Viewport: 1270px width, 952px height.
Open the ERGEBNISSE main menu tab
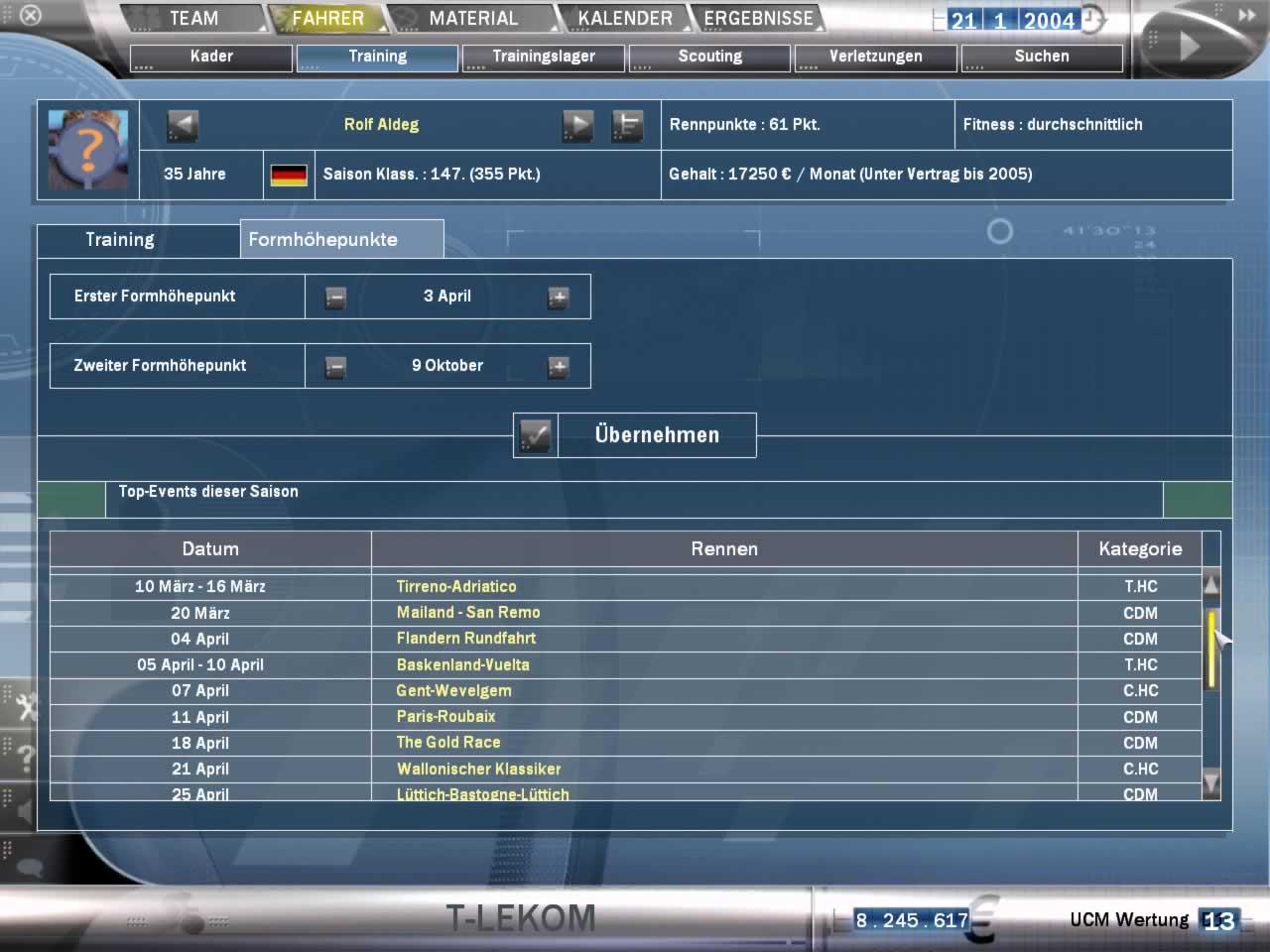tap(759, 18)
